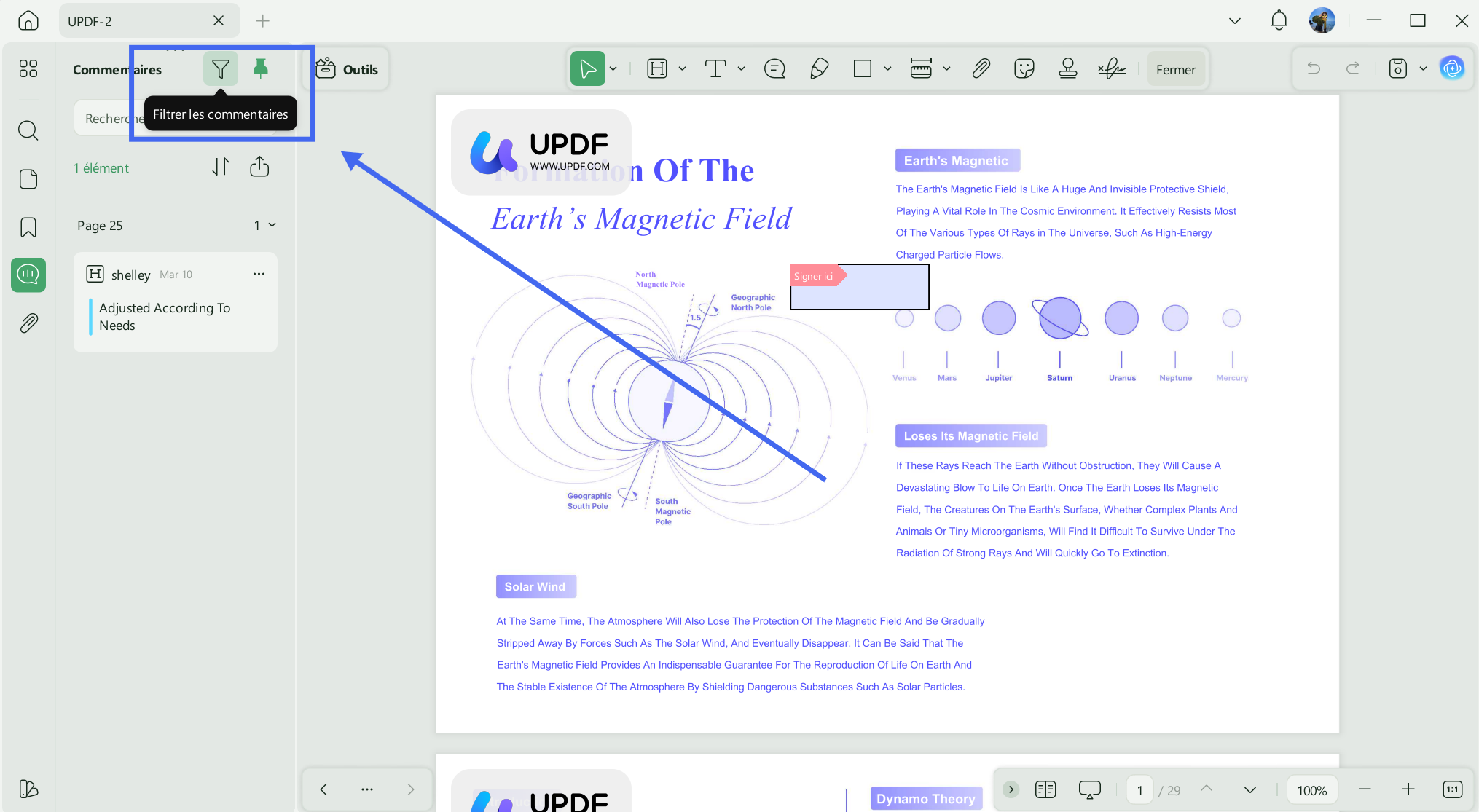
Task: Add a sticky note comment
Action: (x=774, y=69)
